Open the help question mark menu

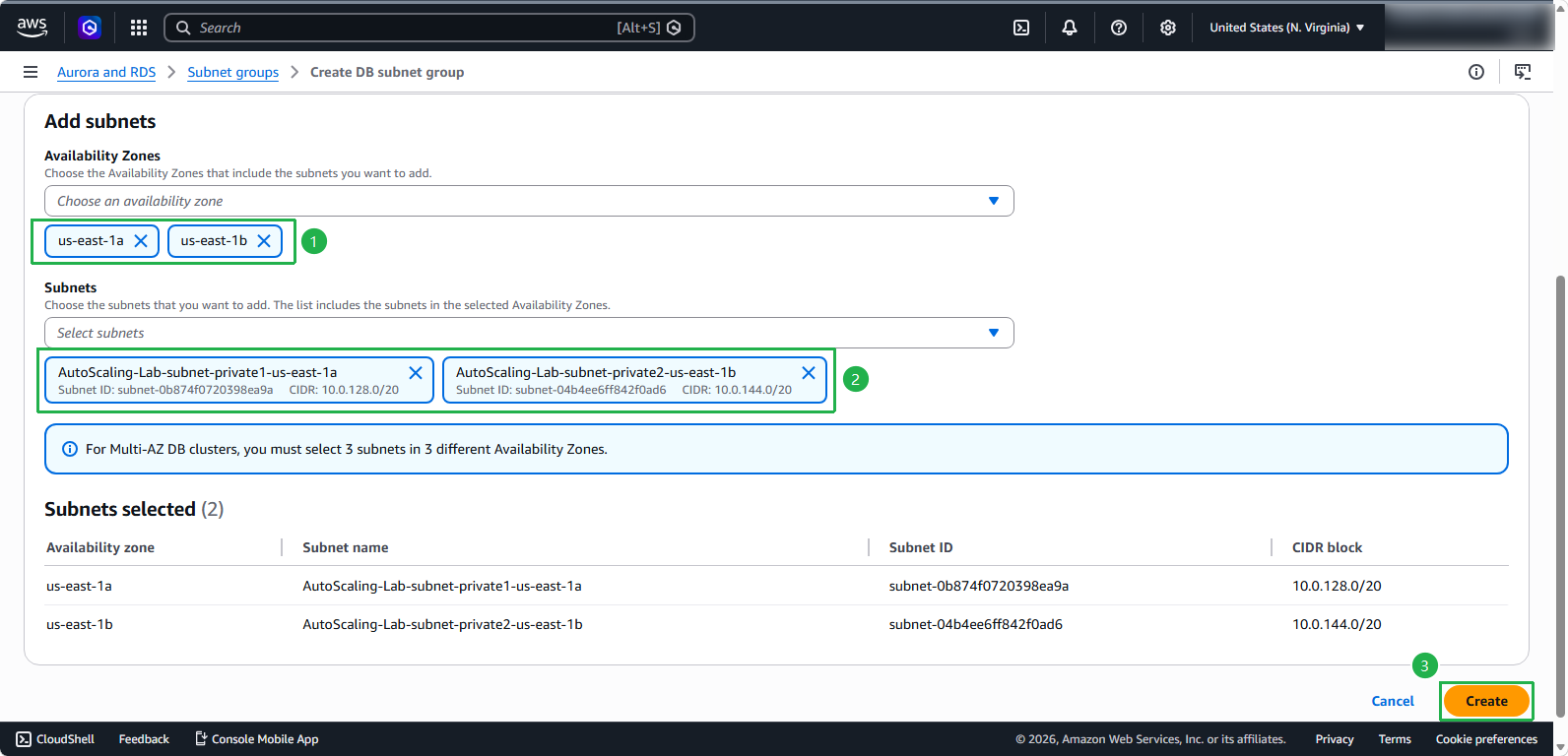click(x=1119, y=28)
